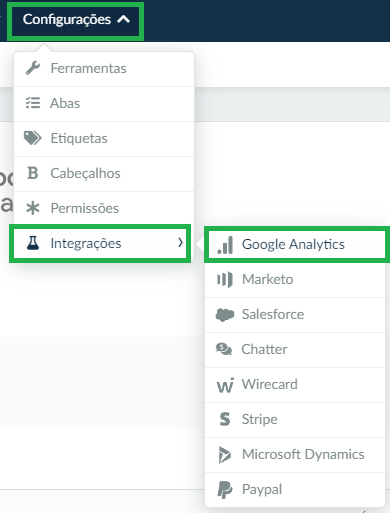Click the Salesforce cloud icon
Image resolution: width=390 pixels, height=513 pixels.
225,314
